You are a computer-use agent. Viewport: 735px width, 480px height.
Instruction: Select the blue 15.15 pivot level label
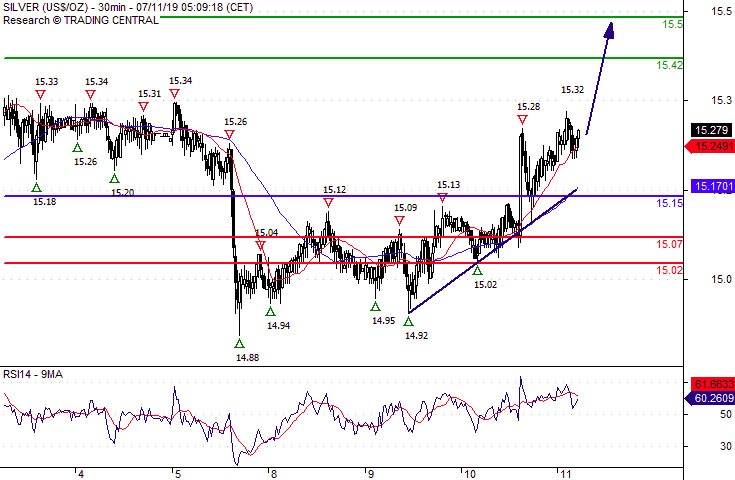click(x=669, y=203)
